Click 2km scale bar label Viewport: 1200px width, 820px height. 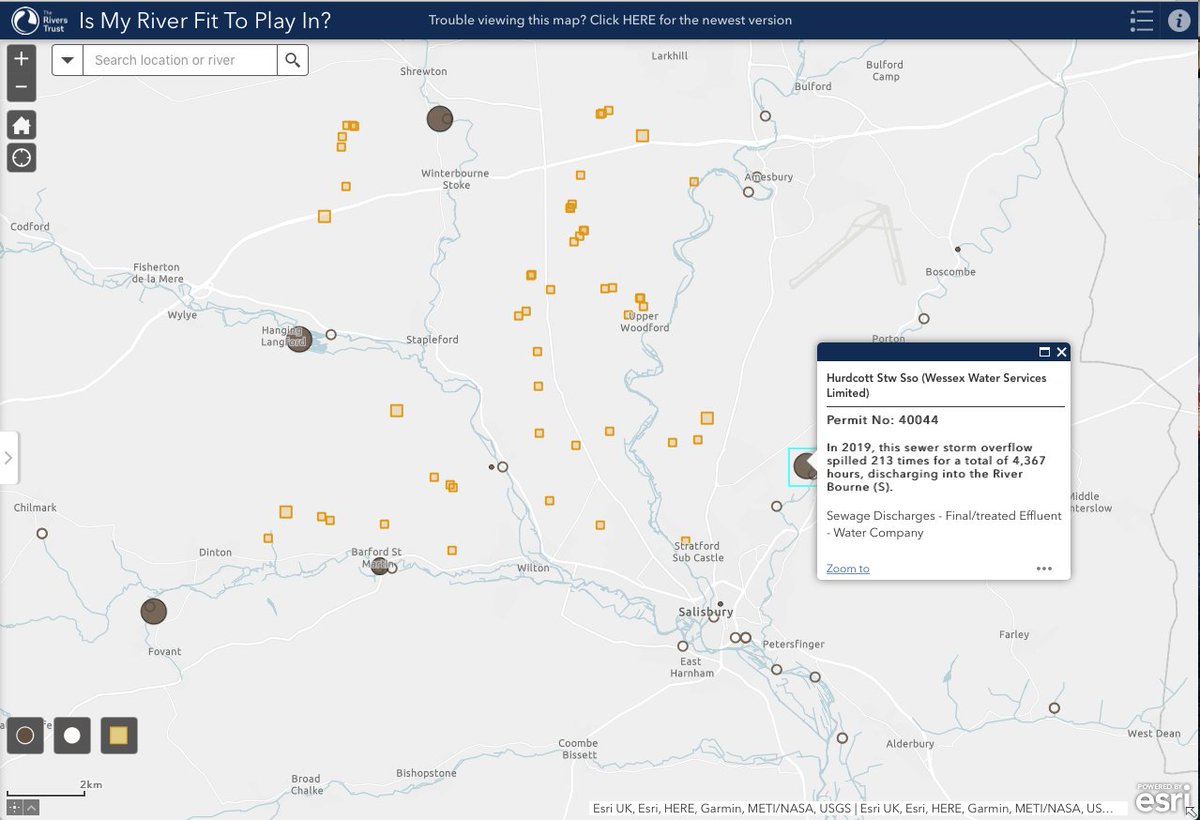coord(92,785)
